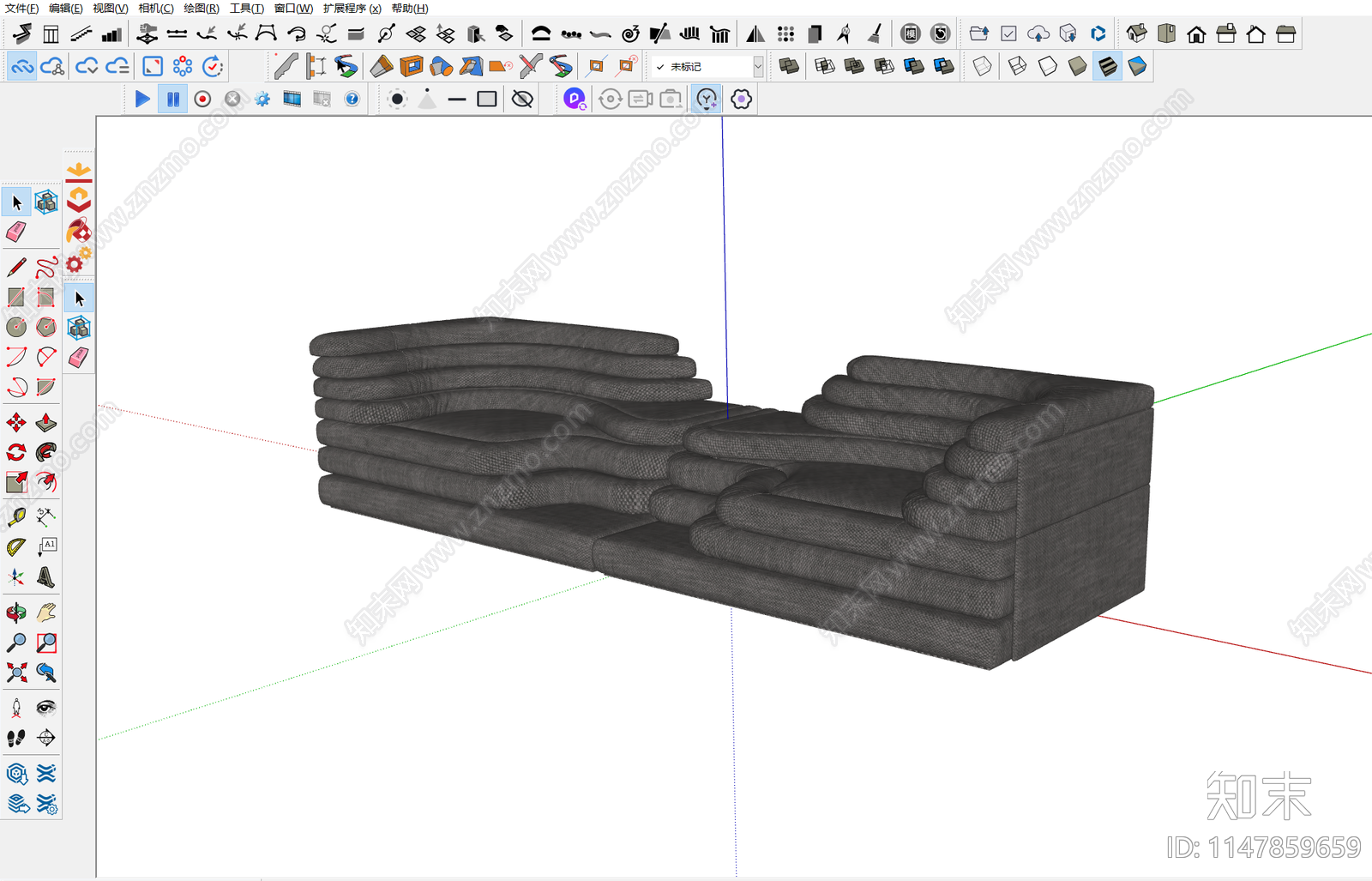Open the 相机(C) menu
Image resolution: width=1372 pixels, height=881 pixels.
[155, 9]
